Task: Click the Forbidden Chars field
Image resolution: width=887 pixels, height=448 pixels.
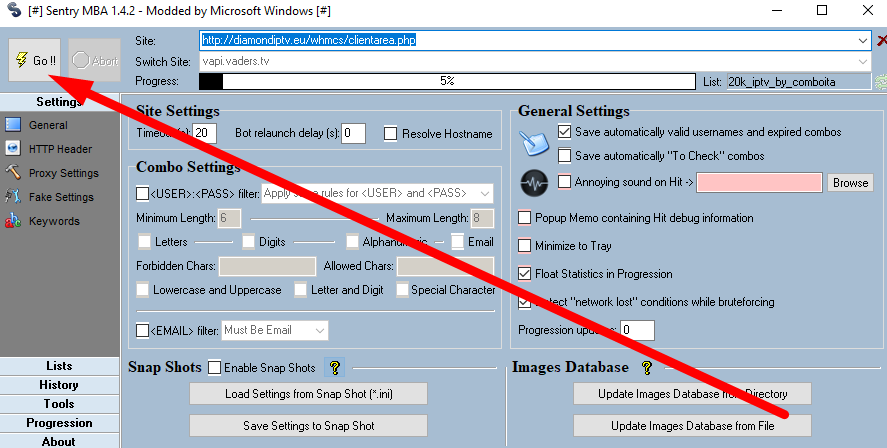Action: tap(267, 266)
